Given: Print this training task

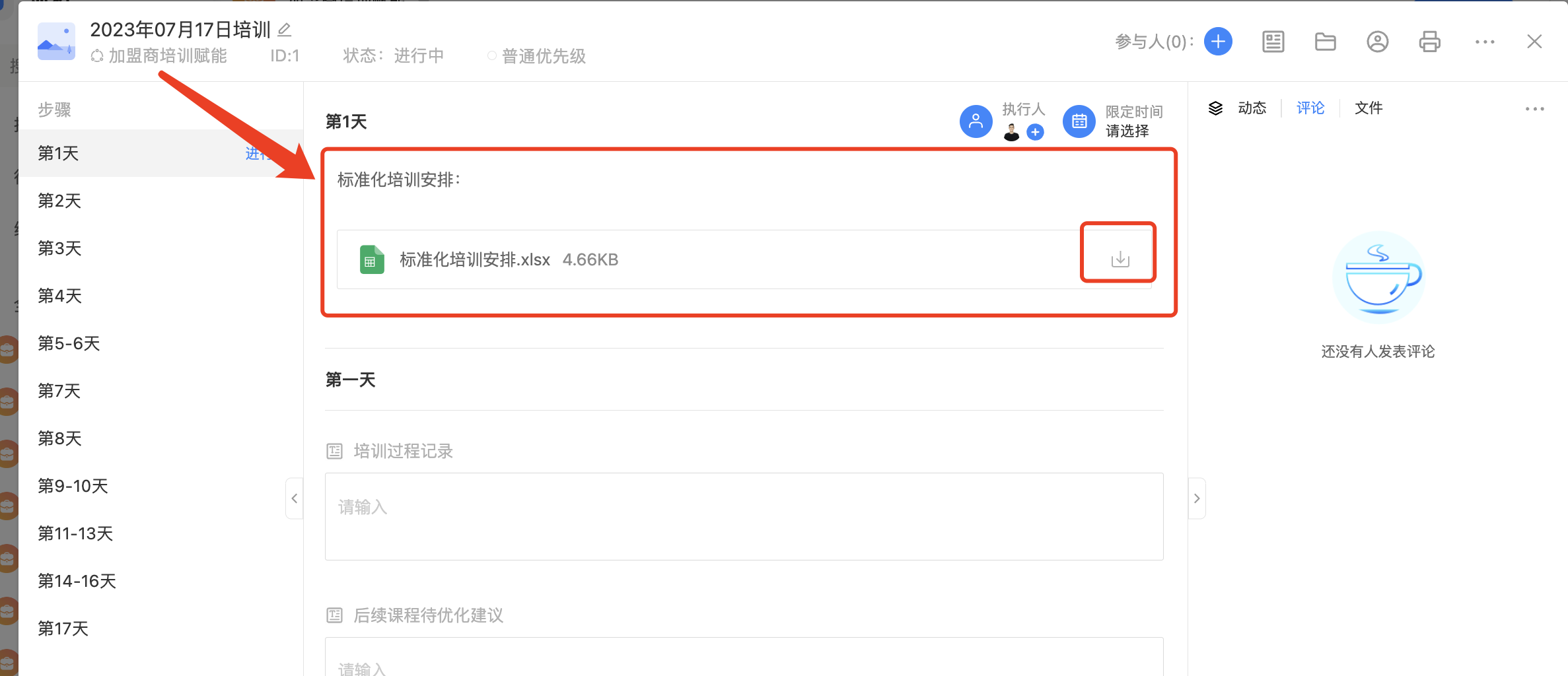Looking at the screenshot, I should point(1429,42).
